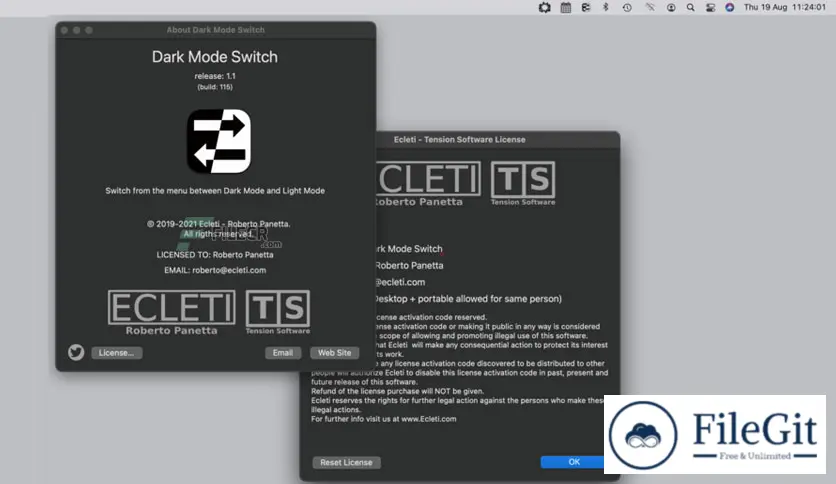Confirm the license dialog with OK

574,462
